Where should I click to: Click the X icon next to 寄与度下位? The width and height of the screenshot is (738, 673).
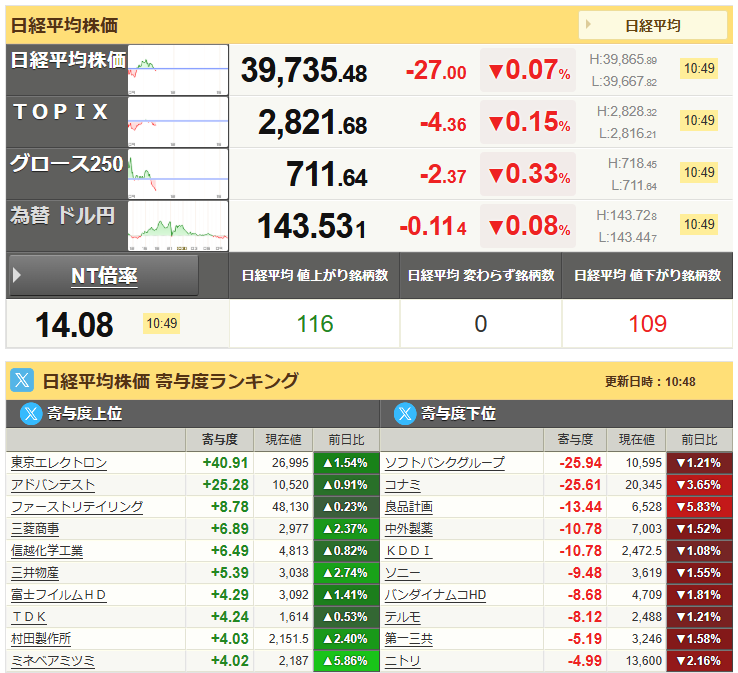click(x=405, y=414)
